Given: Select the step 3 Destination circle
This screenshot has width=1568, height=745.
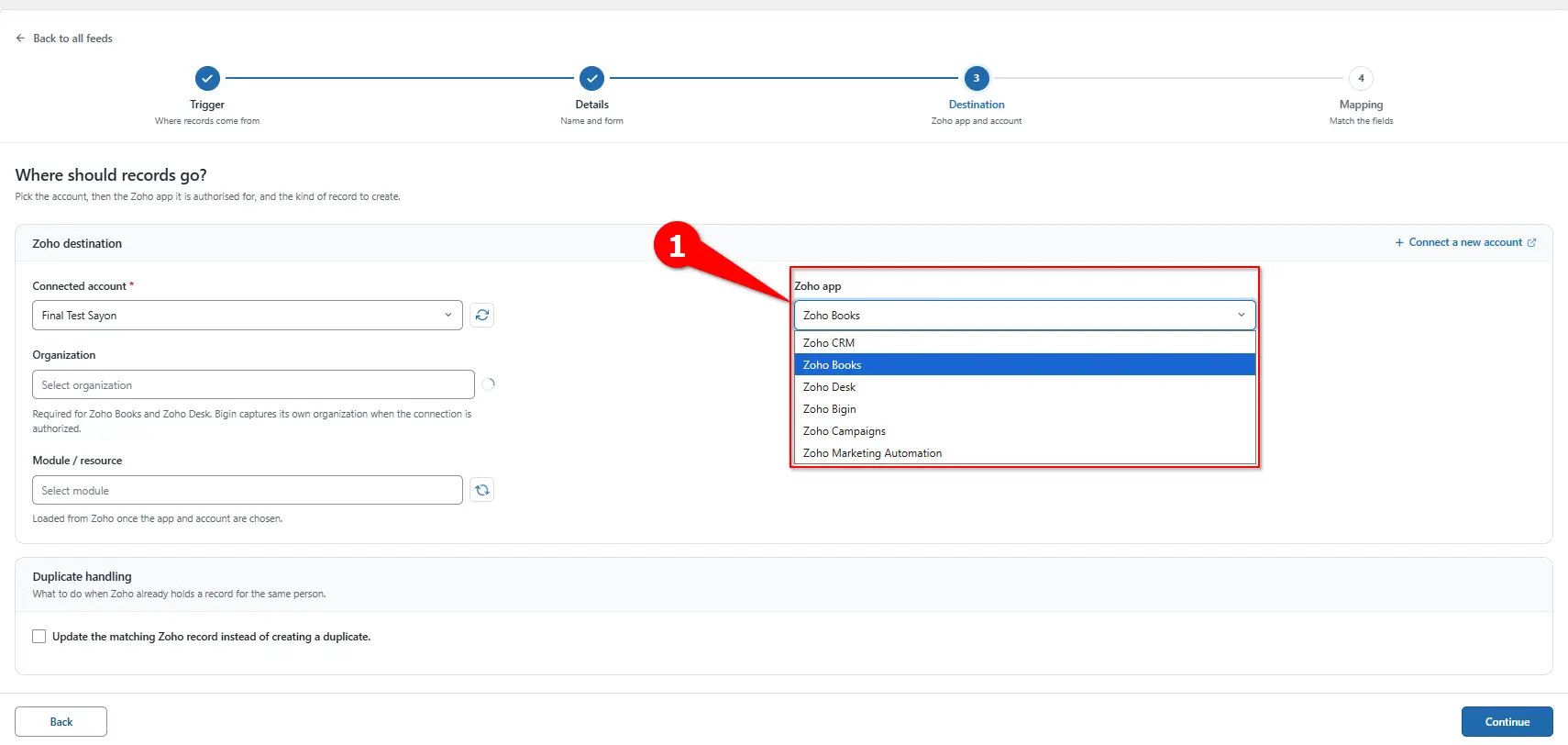Looking at the screenshot, I should (x=977, y=78).
